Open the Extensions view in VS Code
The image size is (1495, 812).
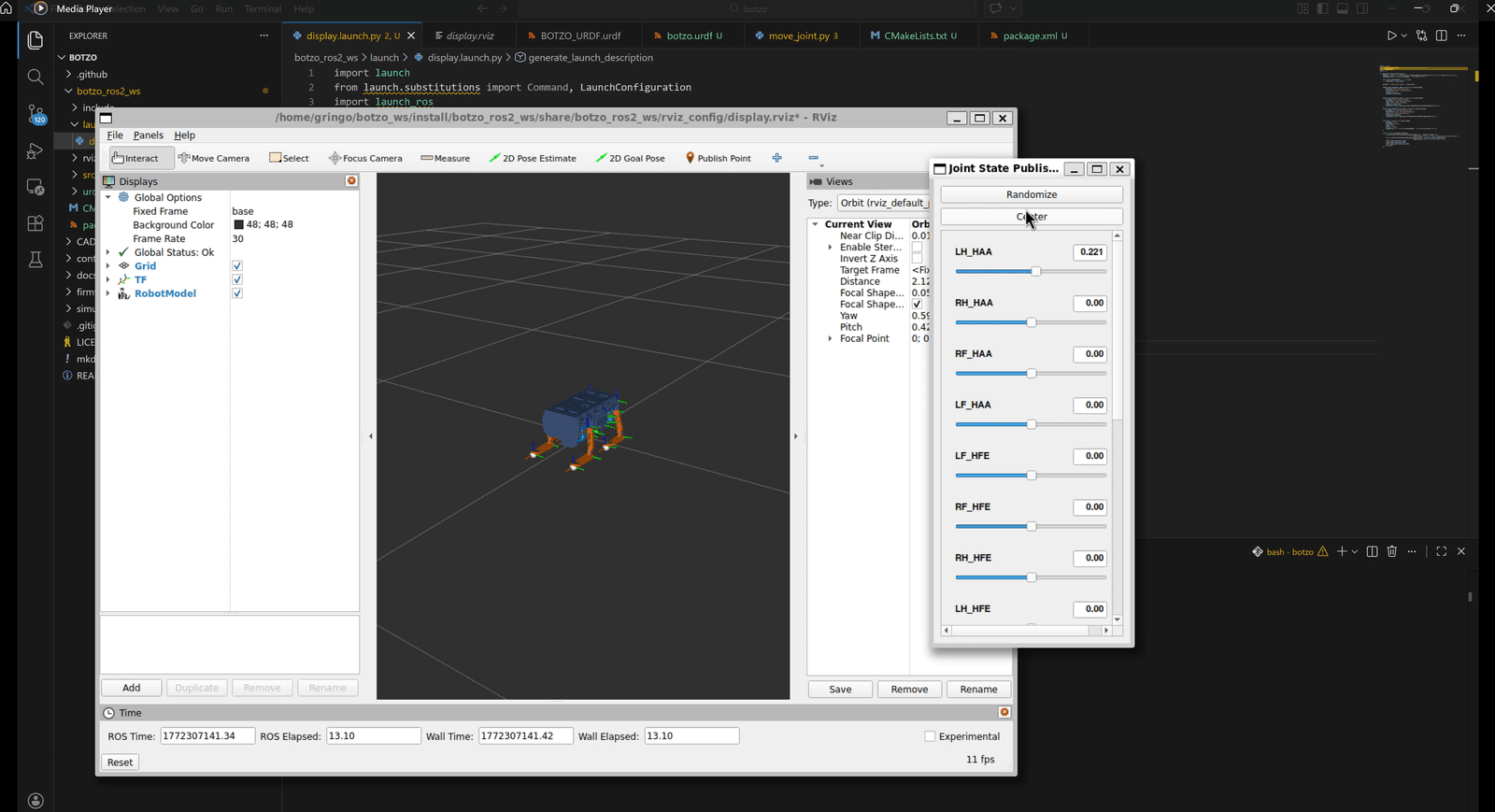36,223
